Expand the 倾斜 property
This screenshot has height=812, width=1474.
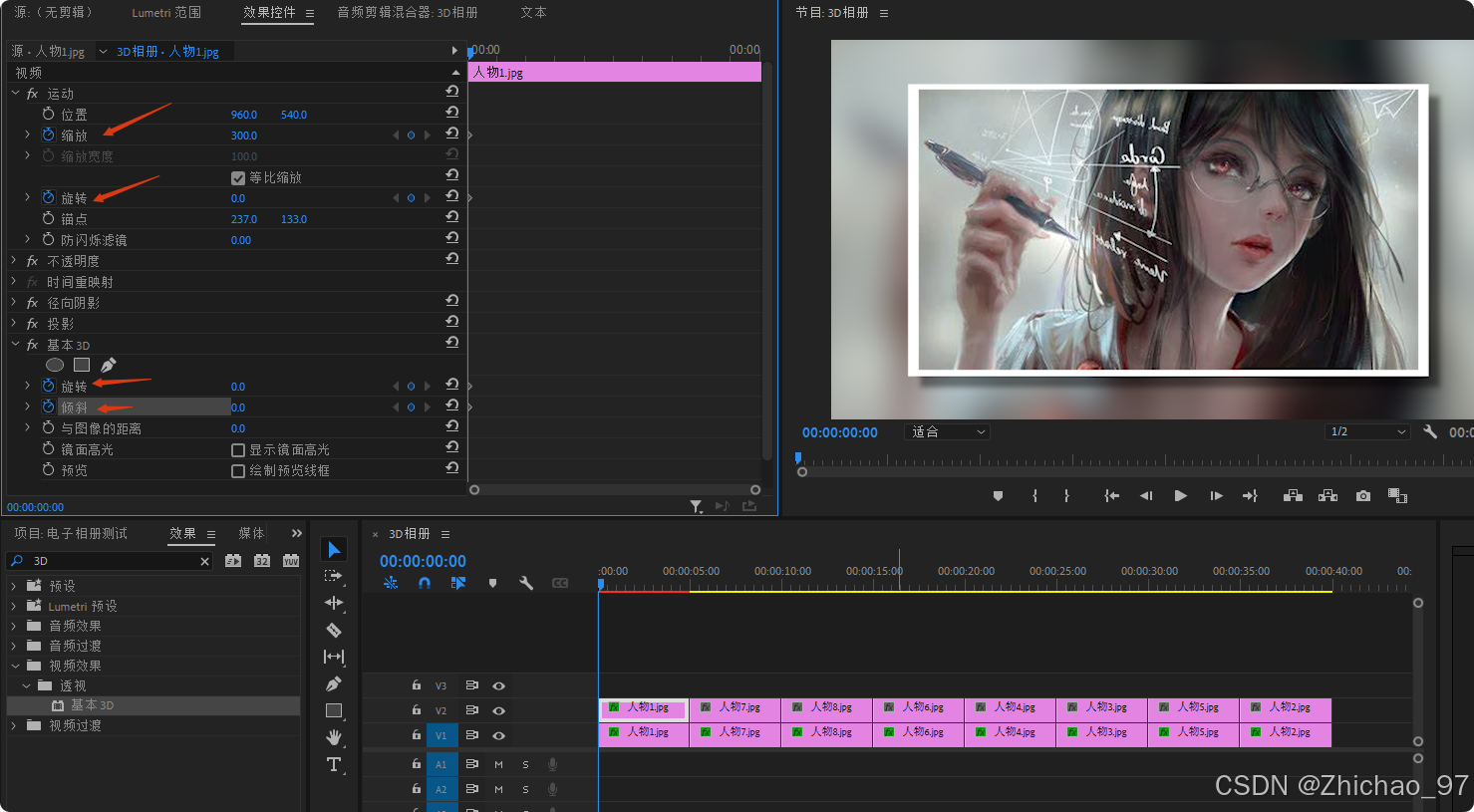(x=27, y=406)
